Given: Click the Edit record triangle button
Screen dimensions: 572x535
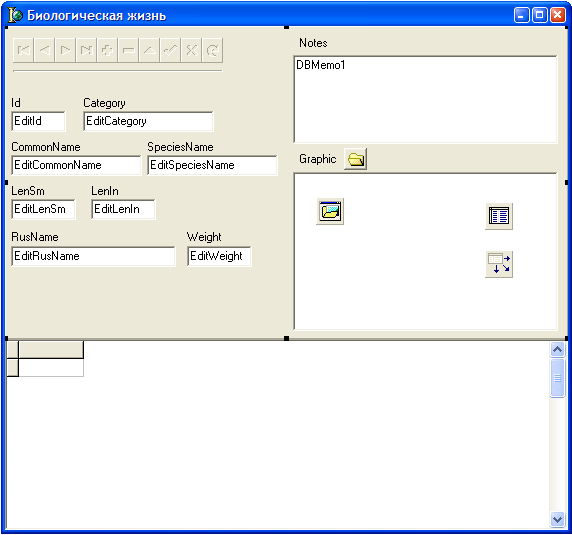Looking at the screenshot, I should [150, 50].
